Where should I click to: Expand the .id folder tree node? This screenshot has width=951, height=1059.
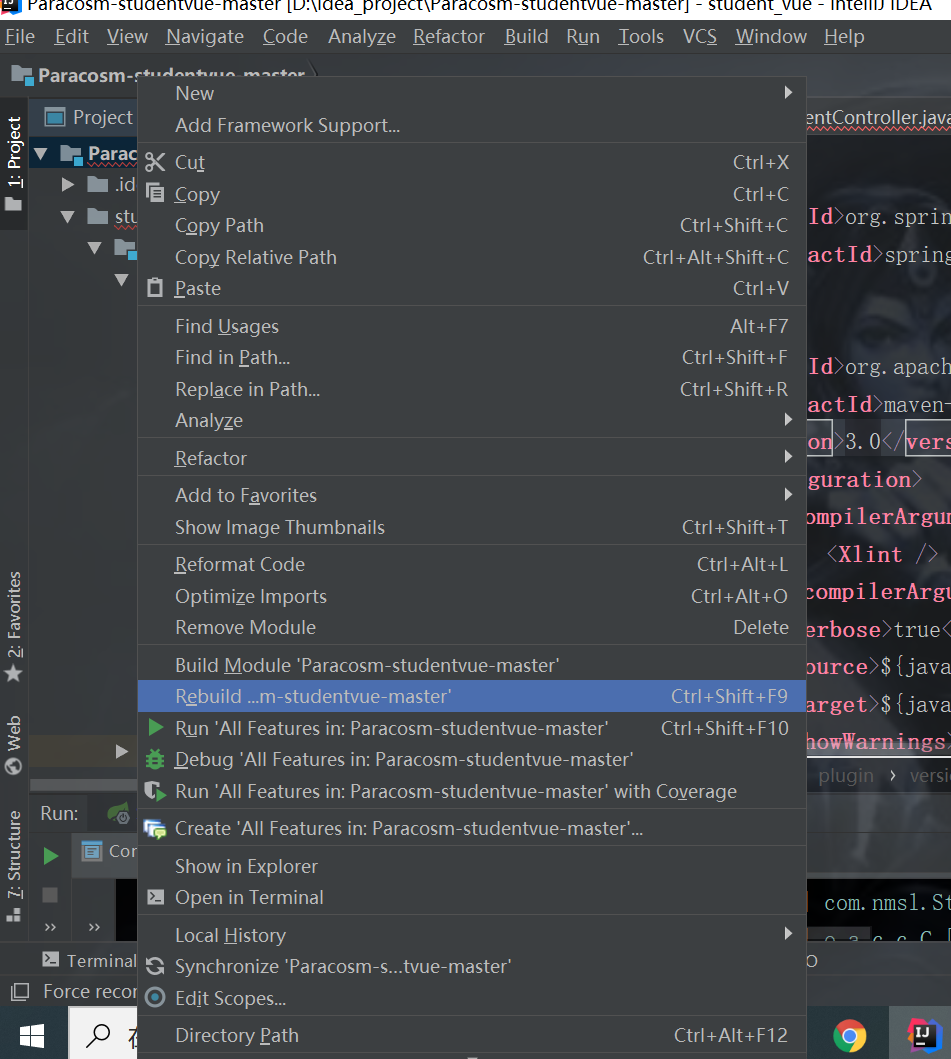click(68, 184)
